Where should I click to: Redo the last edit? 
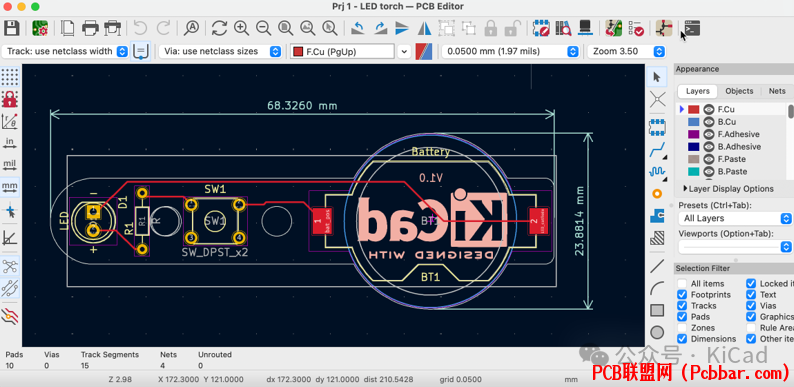point(163,28)
